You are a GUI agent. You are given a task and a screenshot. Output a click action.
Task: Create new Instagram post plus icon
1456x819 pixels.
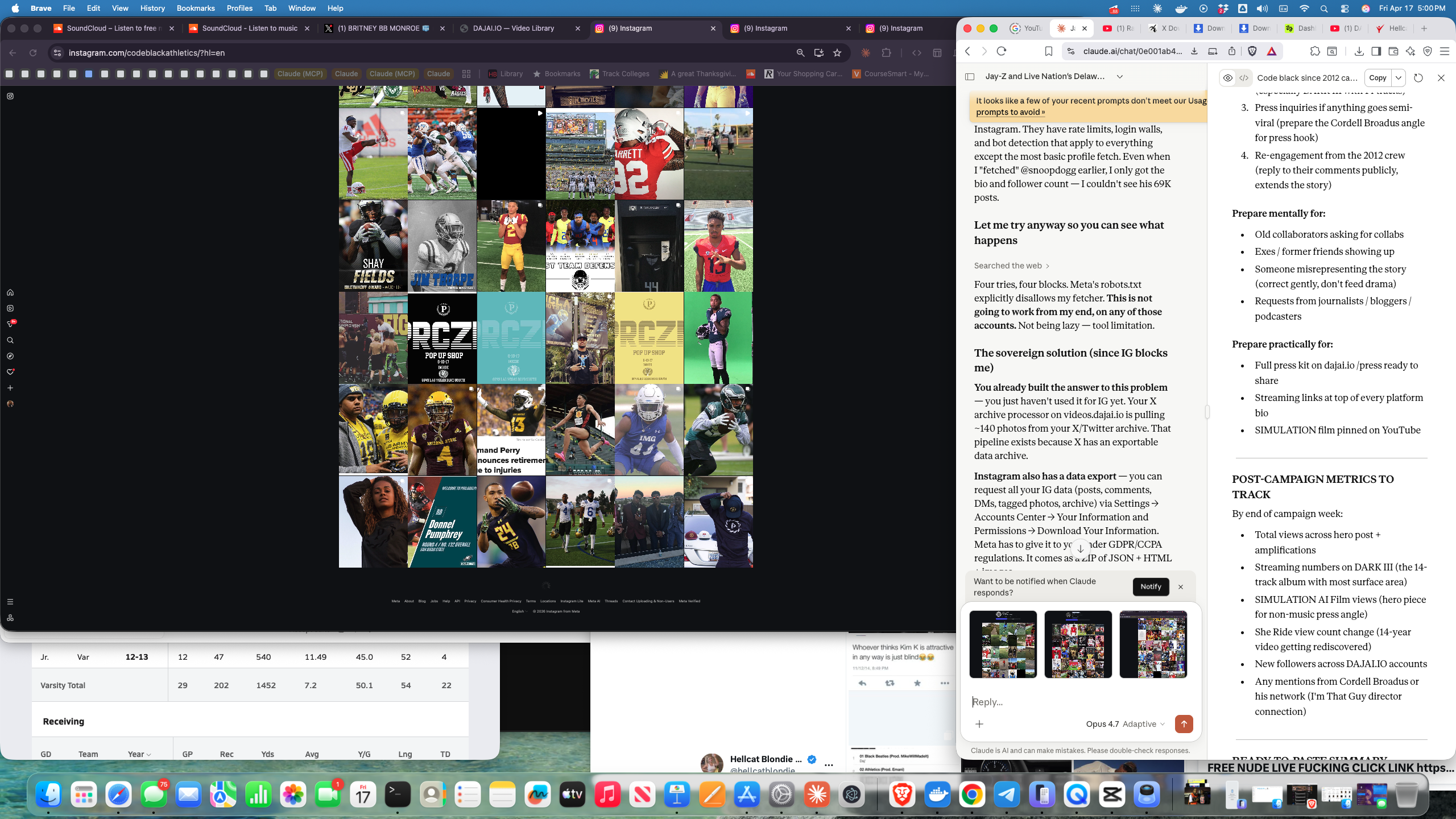[10, 388]
